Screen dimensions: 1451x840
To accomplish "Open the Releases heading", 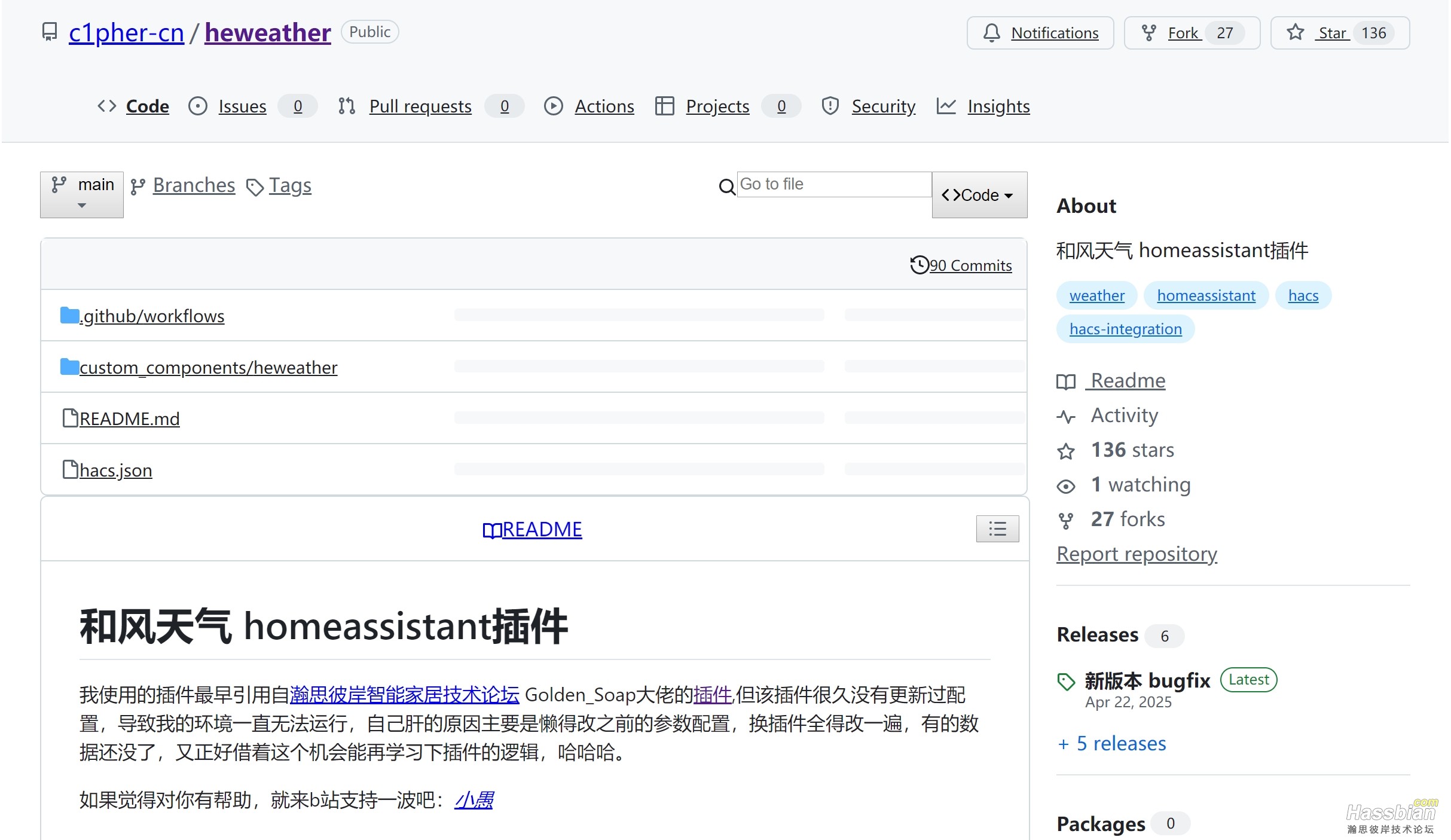I will coord(1097,634).
